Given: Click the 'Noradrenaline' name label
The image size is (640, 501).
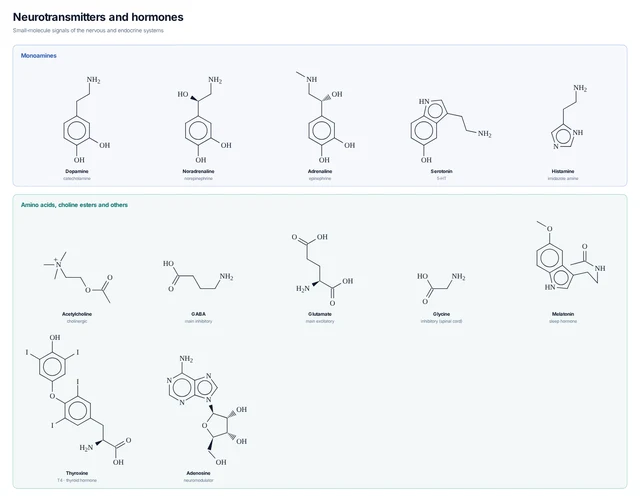Looking at the screenshot, I should point(198,171).
